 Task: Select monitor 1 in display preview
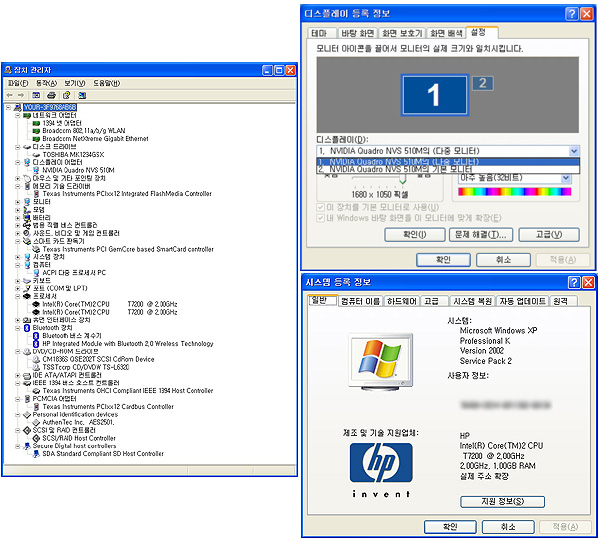pos(434,95)
